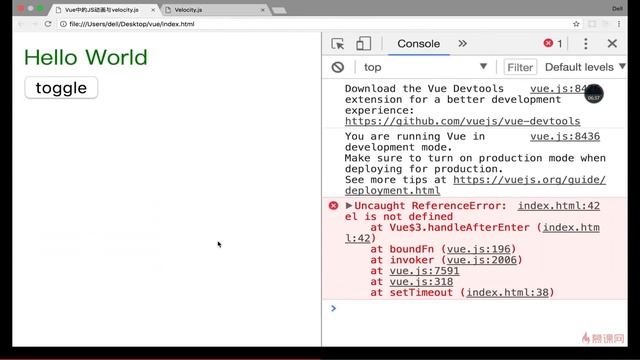The width and height of the screenshot is (640, 360).
Task: Click the toggle button on the page
Action: coord(61,88)
